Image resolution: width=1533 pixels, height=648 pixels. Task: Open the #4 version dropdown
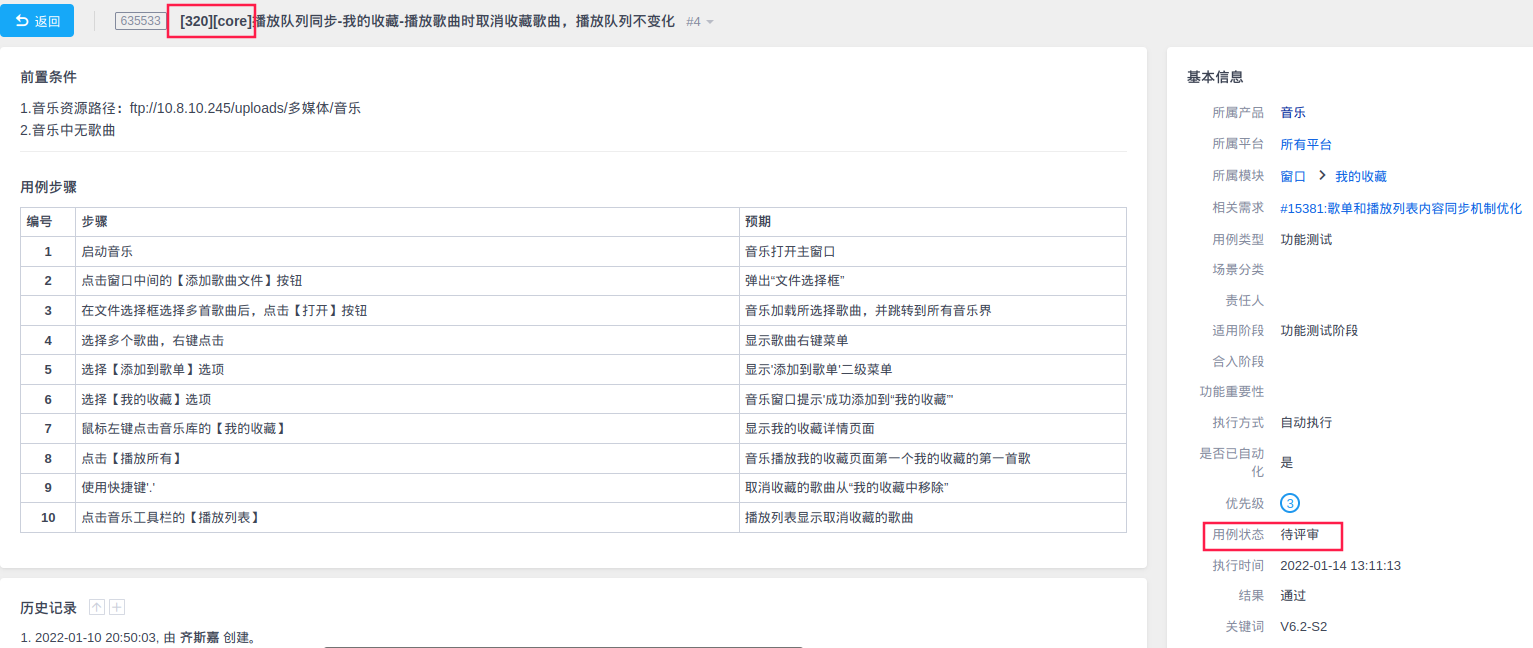click(x=700, y=21)
